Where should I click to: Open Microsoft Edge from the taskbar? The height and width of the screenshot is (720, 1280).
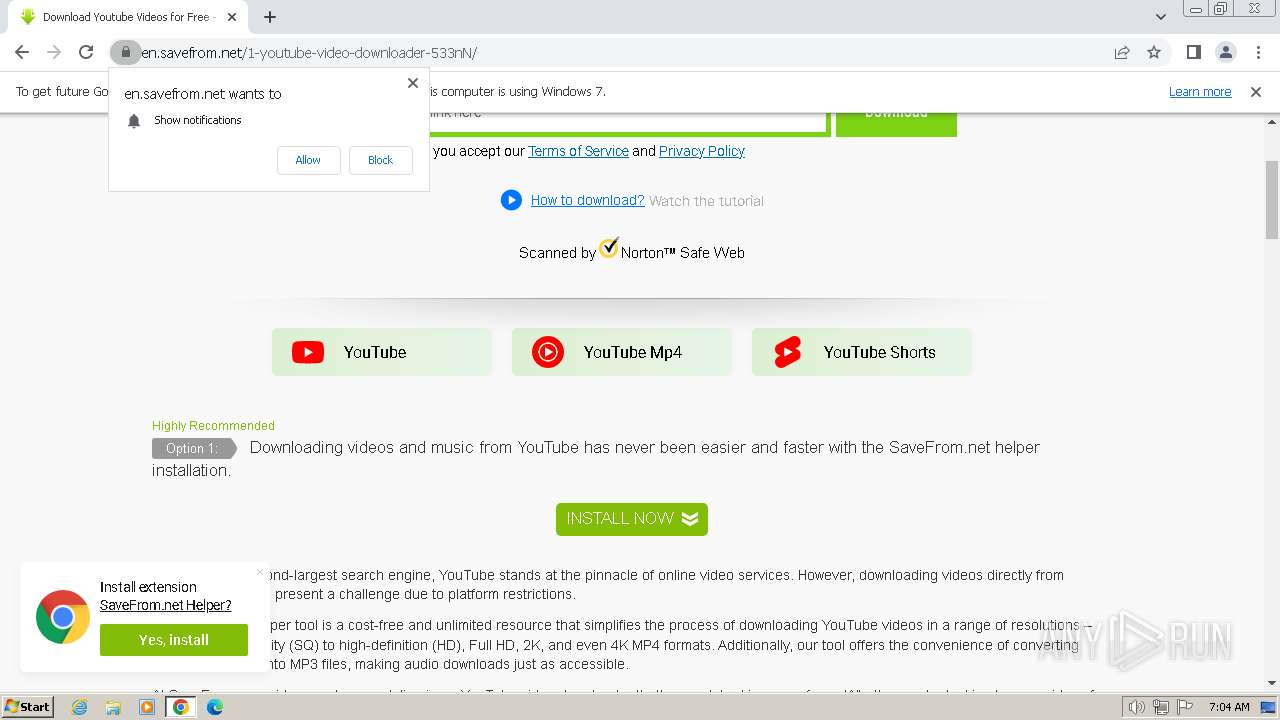[x=215, y=707]
